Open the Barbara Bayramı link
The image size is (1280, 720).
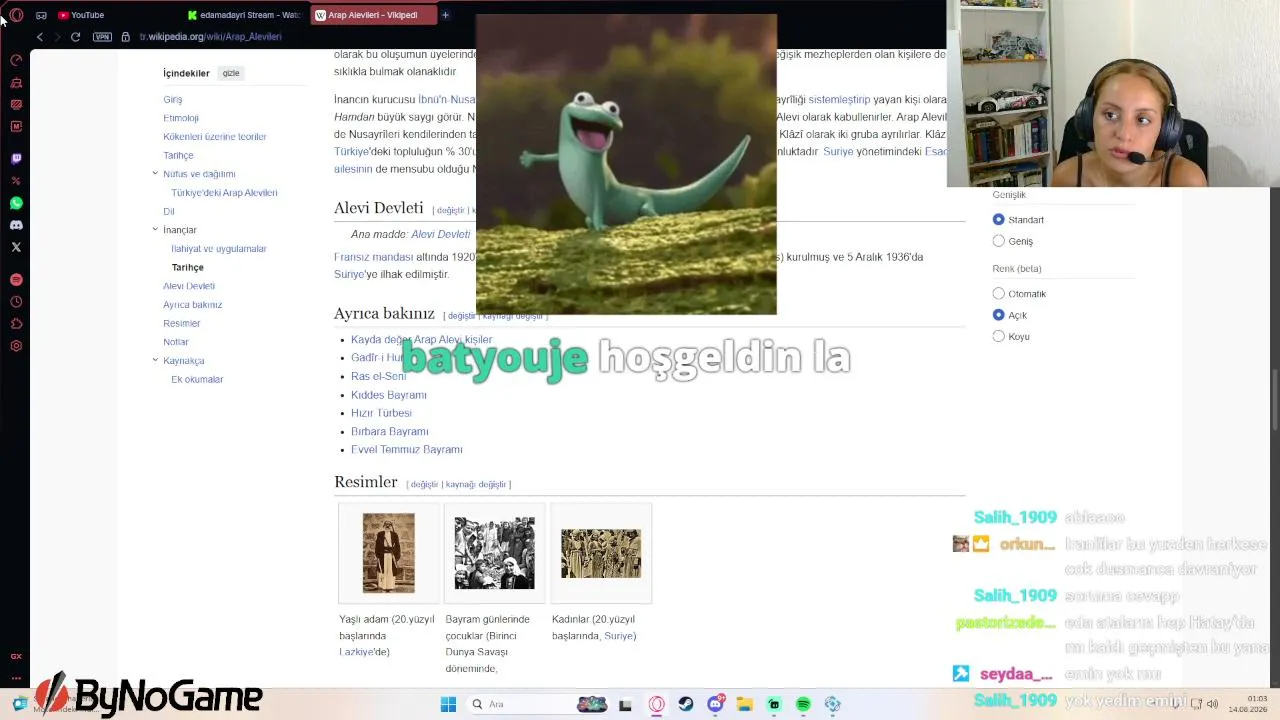pos(390,432)
